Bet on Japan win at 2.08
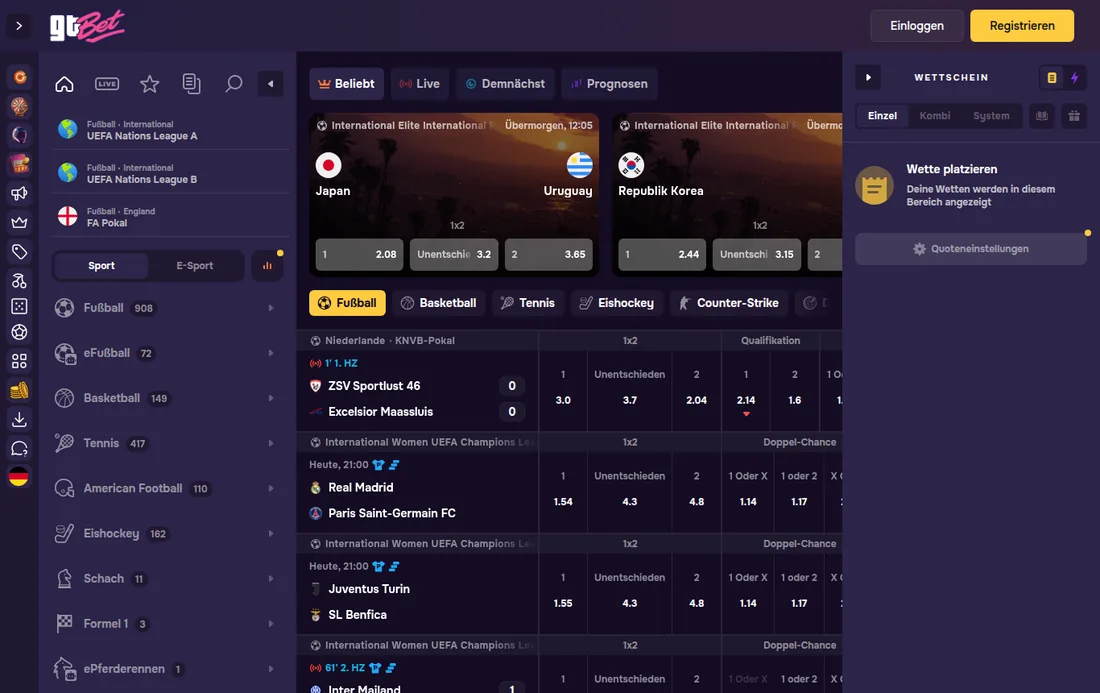1100x693 pixels. 360,255
